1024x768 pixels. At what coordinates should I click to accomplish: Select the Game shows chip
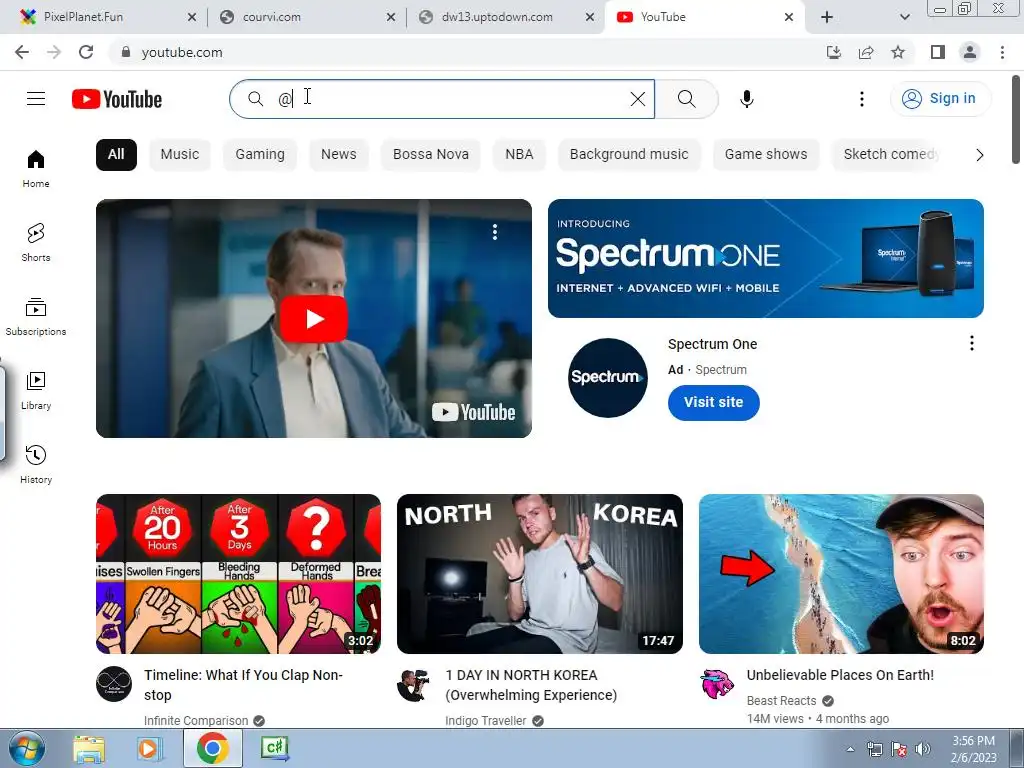766,155
